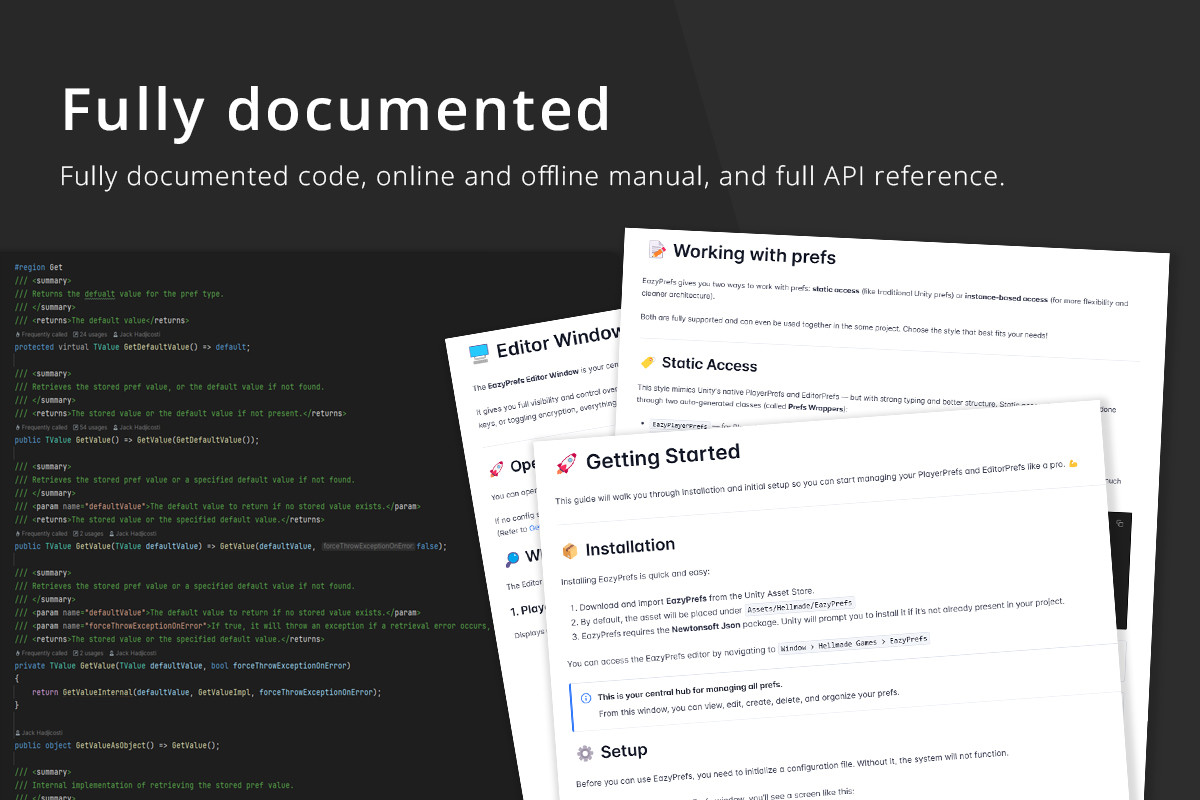Click the magnifying glass icon on the Editor Window page
Image resolution: width=1200 pixels, height=800 pixels.
[512, 558]
